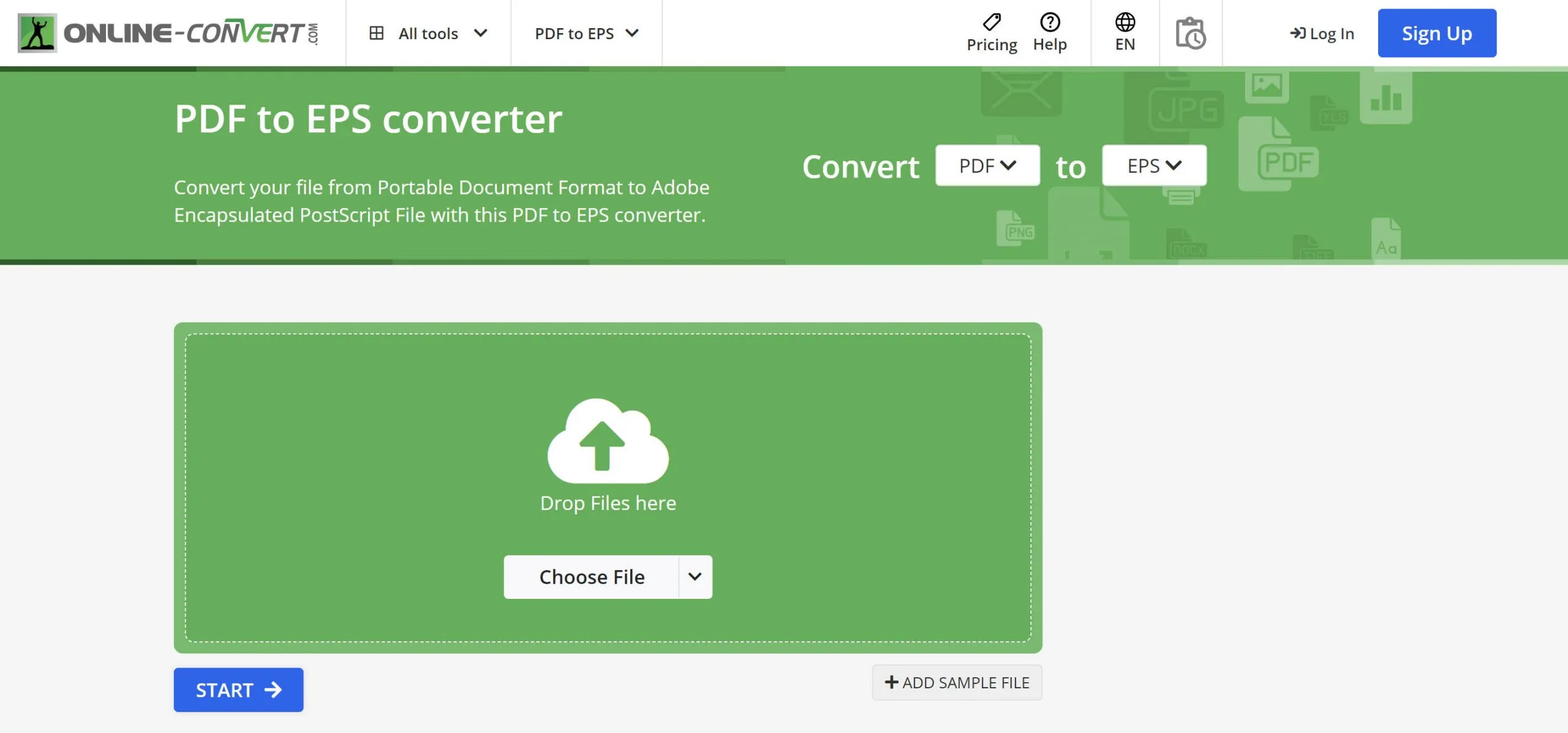Click the Drop Files upload input area
This screenshot has width=1568, height=733.
tap(608, 487)
